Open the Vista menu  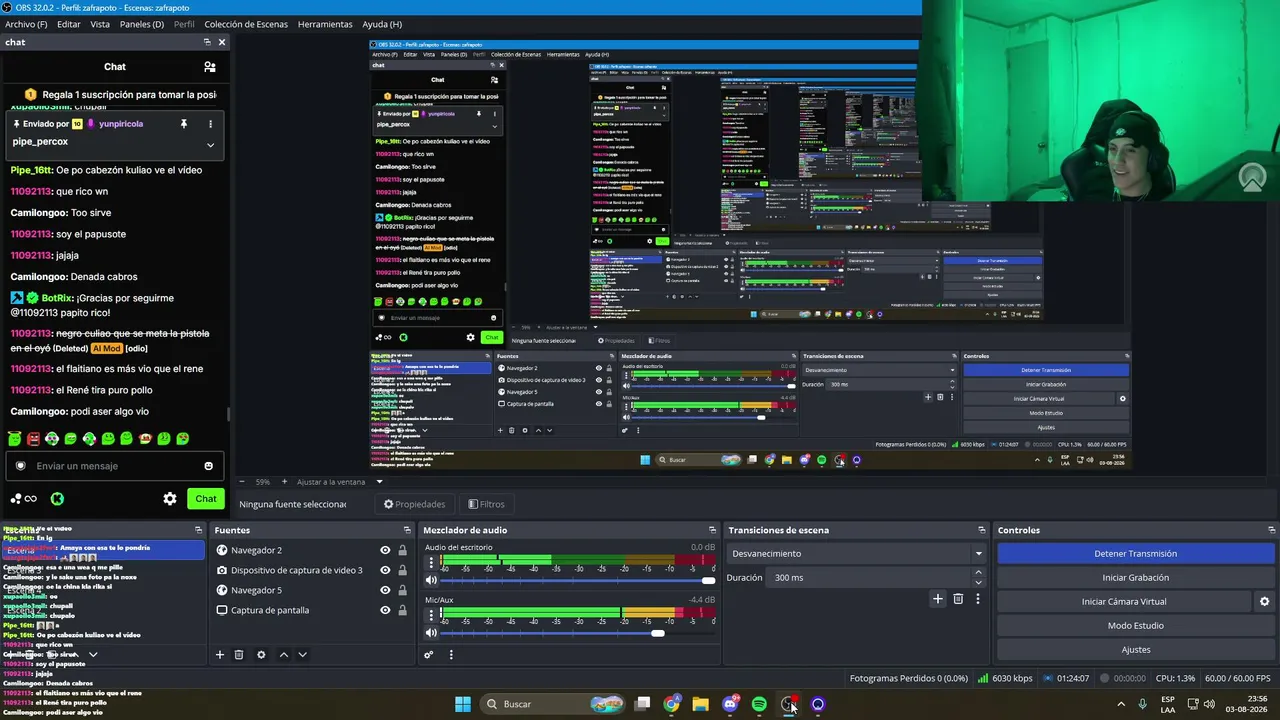pyautogui.click(x=100, y=24)
